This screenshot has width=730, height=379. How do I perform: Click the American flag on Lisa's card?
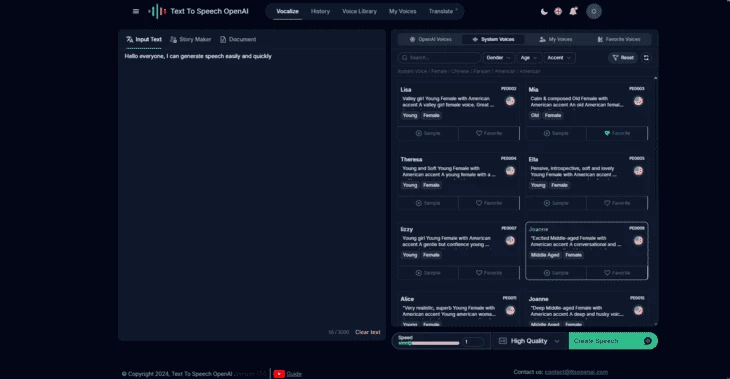(510, 101)
